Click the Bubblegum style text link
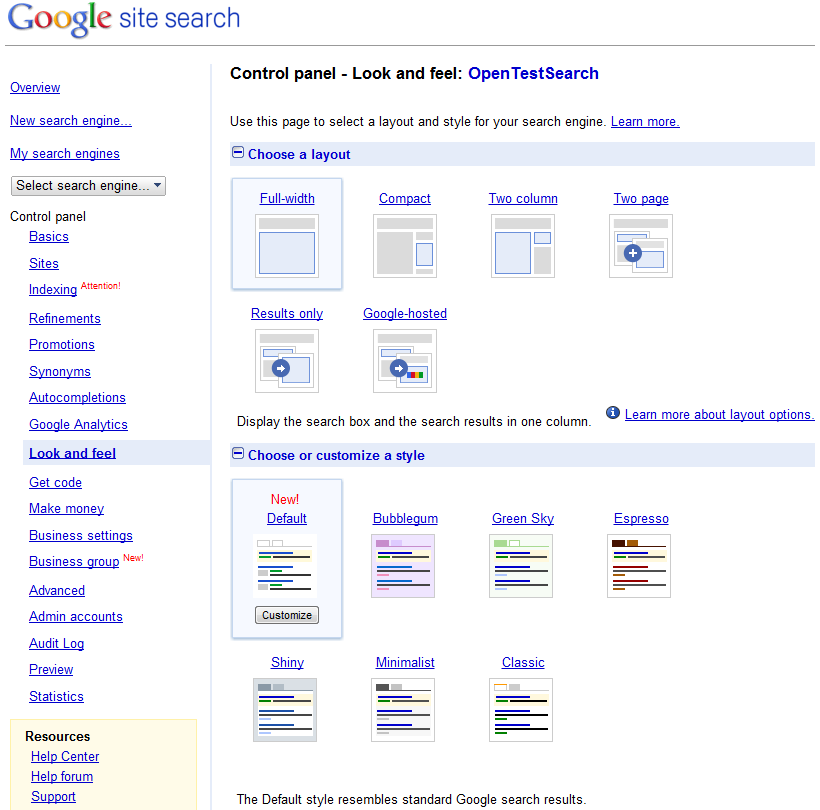 pos(405,518)
